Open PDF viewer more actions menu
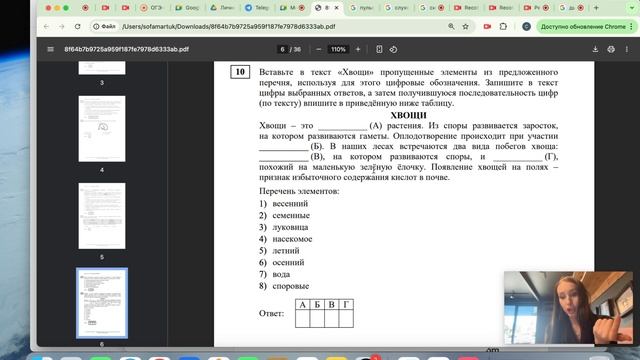640x360 pixels. (627, 49)
